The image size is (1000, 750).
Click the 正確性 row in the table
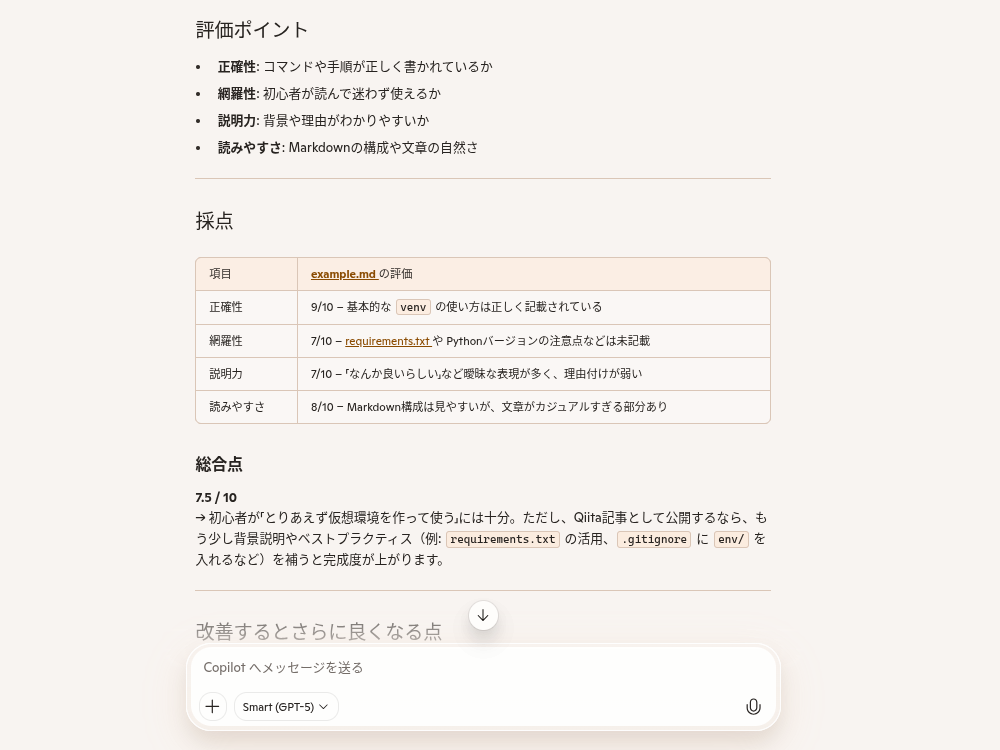pos(225,307)
